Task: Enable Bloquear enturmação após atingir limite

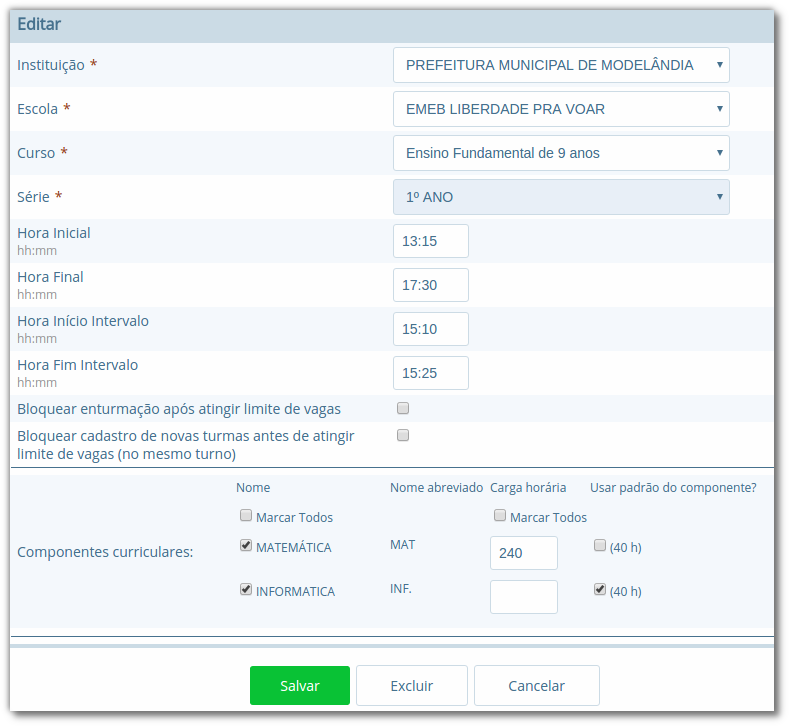Action: [x=403, y=408]
